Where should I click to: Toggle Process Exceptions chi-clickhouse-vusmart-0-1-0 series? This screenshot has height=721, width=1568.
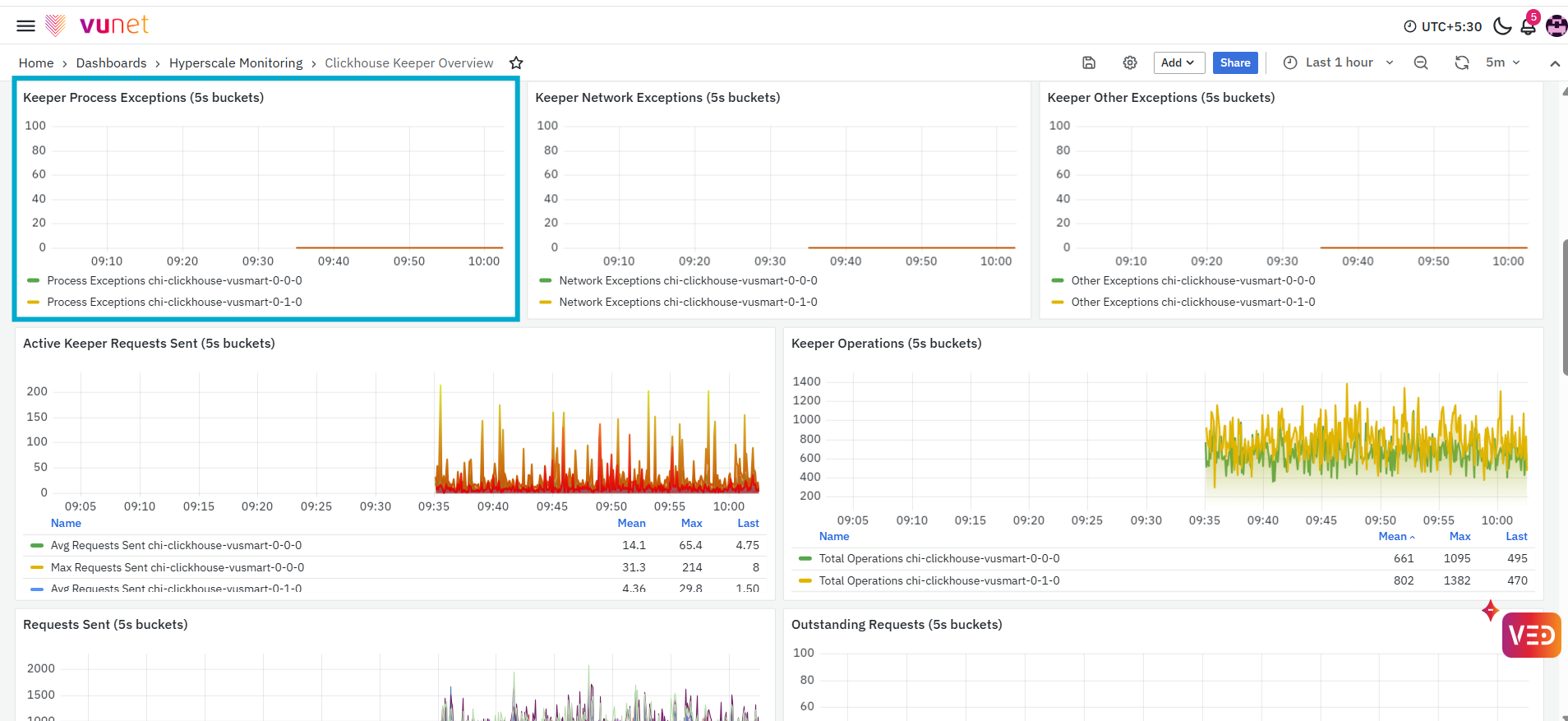click(174, 302)
